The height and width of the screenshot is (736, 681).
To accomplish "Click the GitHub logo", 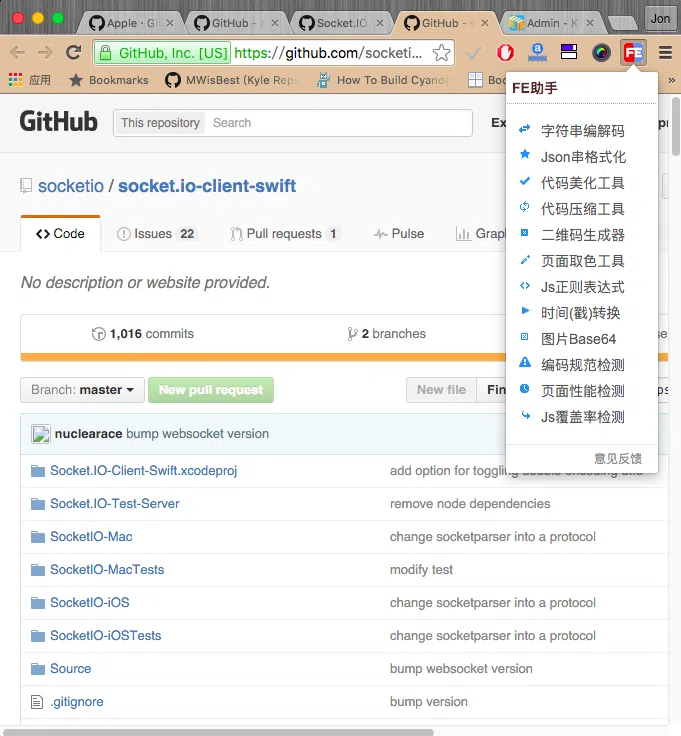I will (x=59, y=122).
